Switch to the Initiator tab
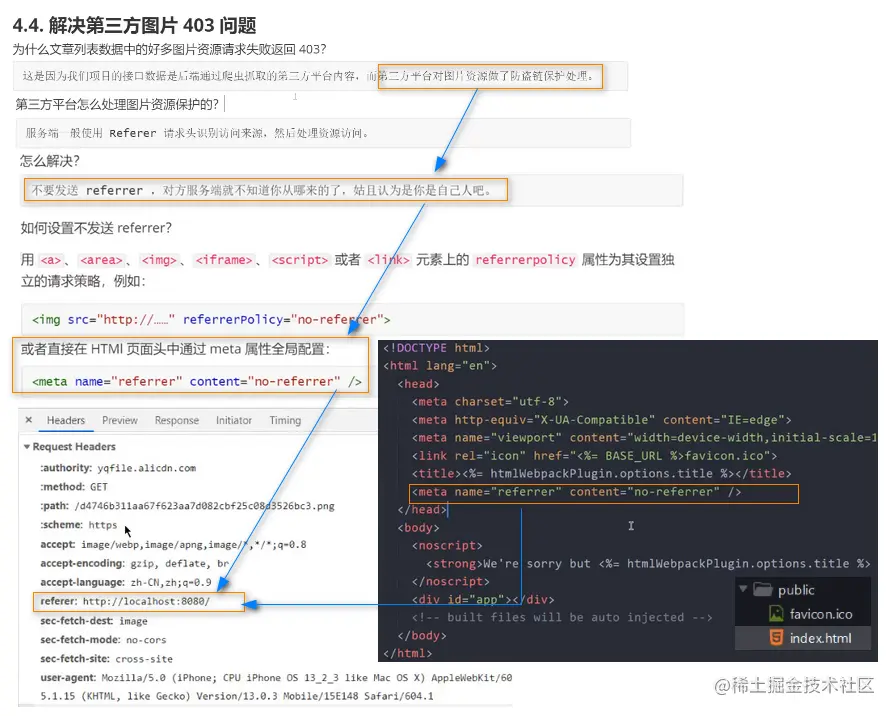This screenshot has height=716, width=895. point(233,420)
